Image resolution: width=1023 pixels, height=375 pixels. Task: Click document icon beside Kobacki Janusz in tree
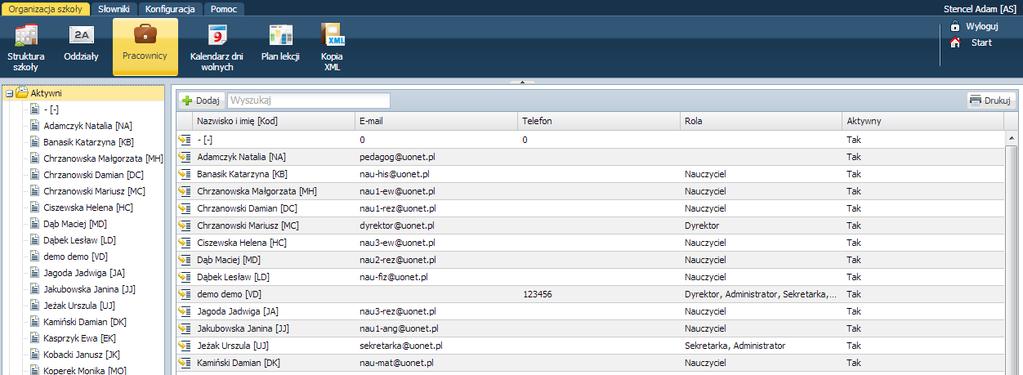[x=35, y=354]
